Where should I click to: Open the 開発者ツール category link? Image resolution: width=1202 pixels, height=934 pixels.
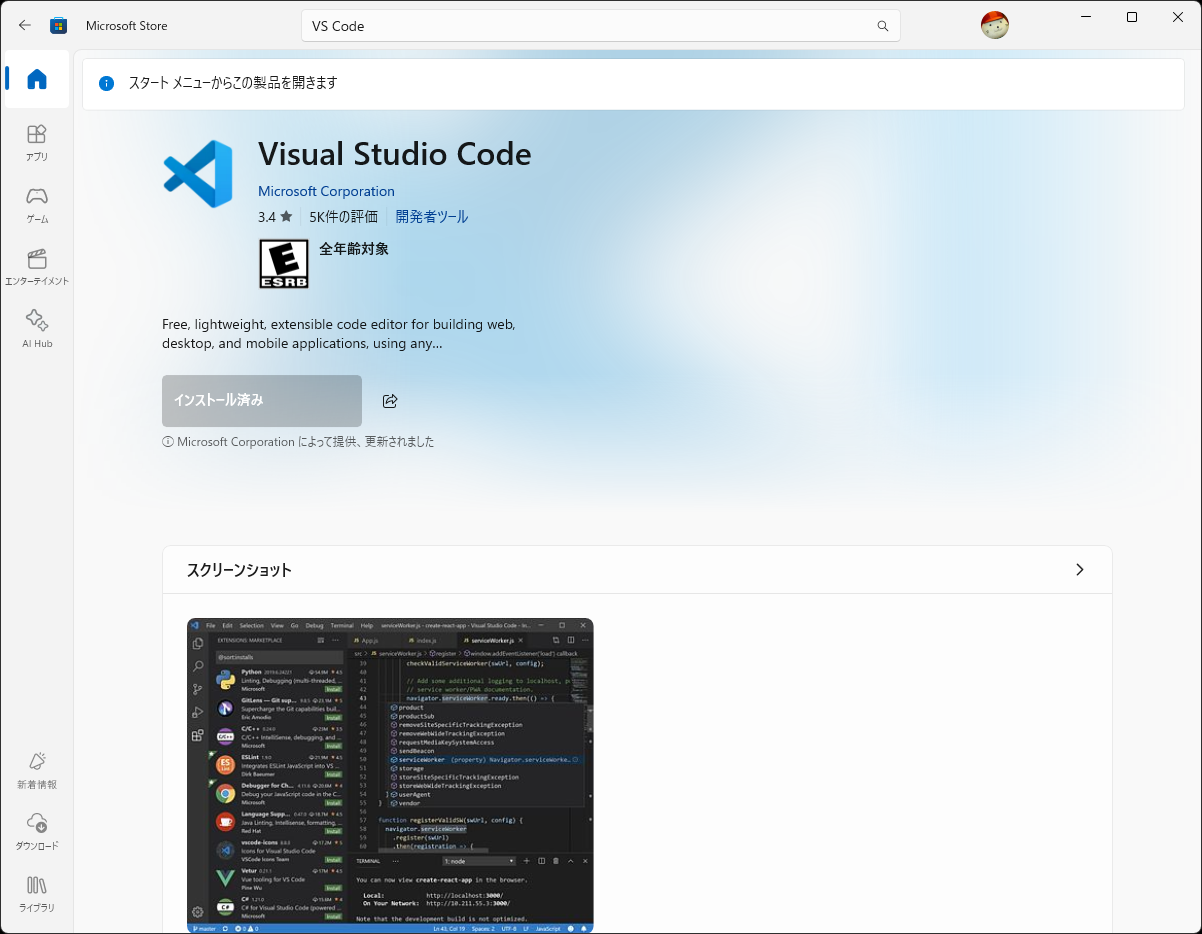coord(432,216)
